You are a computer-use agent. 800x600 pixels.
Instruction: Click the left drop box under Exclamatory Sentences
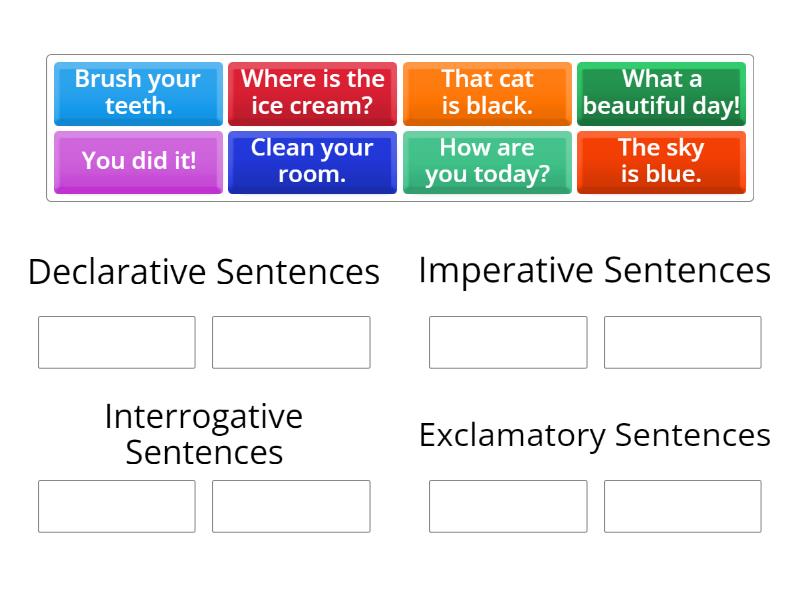(508, 506)
